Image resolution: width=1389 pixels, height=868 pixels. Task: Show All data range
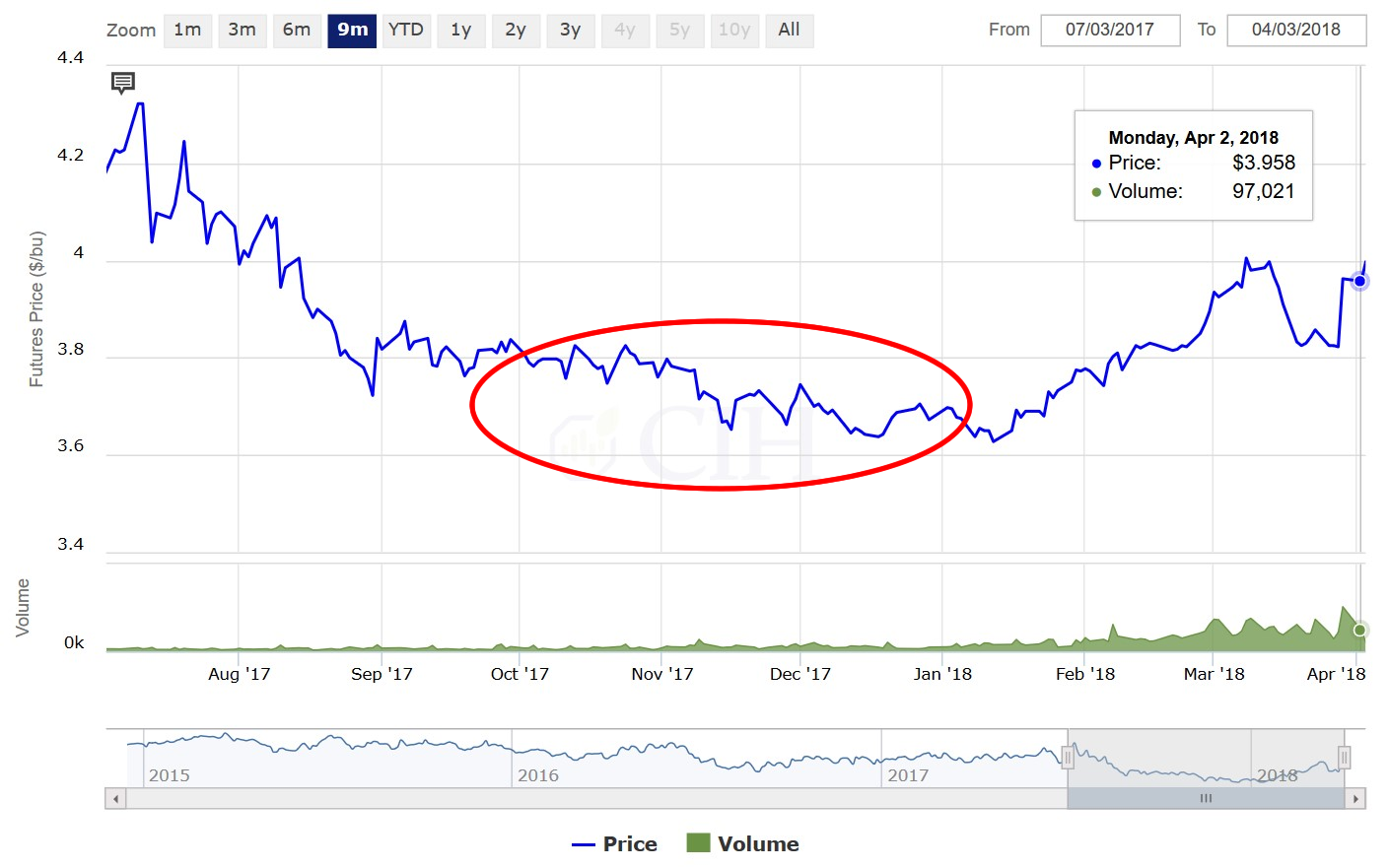coord(789,30)
